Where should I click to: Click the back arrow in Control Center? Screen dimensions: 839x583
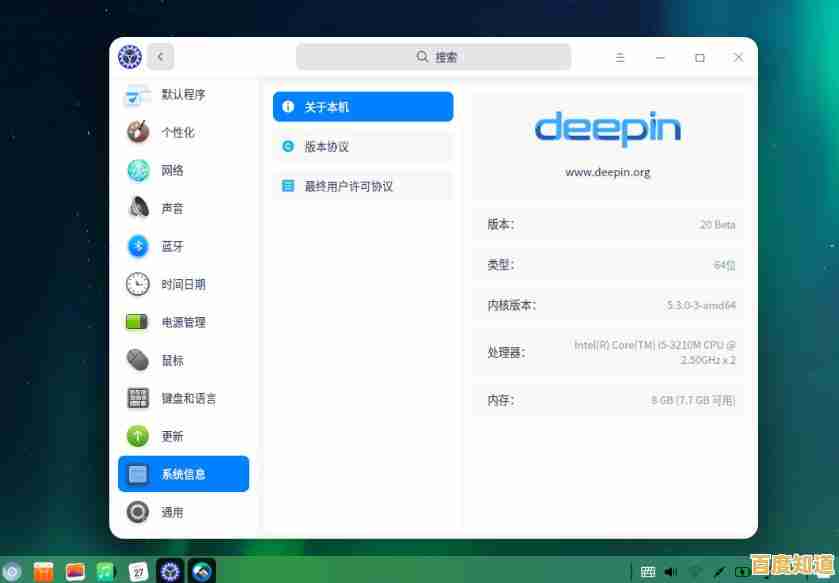(x=160, y=57)
